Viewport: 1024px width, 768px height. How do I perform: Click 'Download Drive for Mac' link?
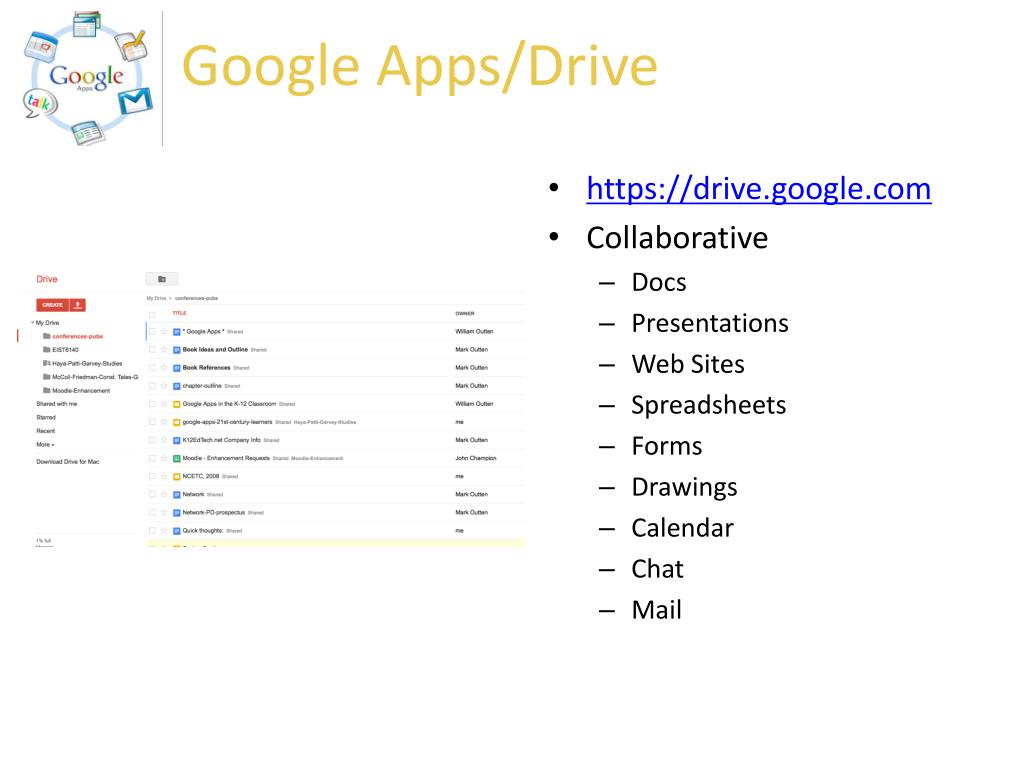click(x=67, y=462)
